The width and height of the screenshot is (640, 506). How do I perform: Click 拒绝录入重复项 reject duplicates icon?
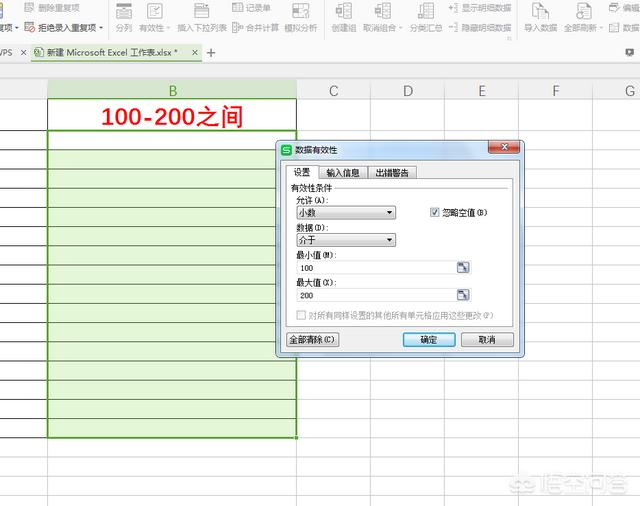coord(29,27)
